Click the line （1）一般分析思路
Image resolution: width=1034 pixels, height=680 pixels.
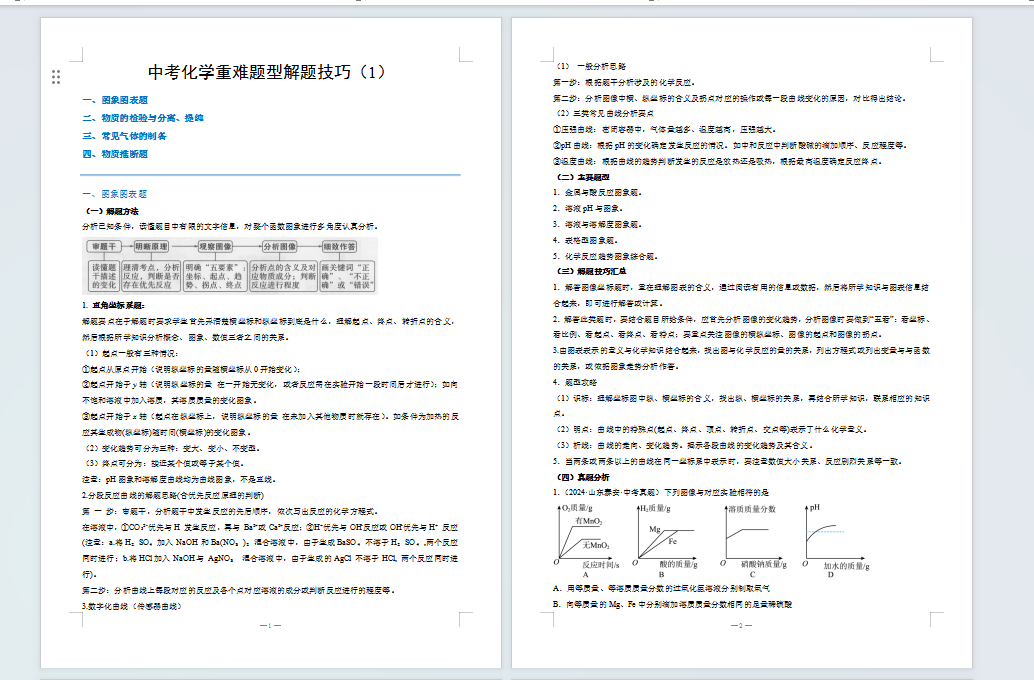click(590, 67)
